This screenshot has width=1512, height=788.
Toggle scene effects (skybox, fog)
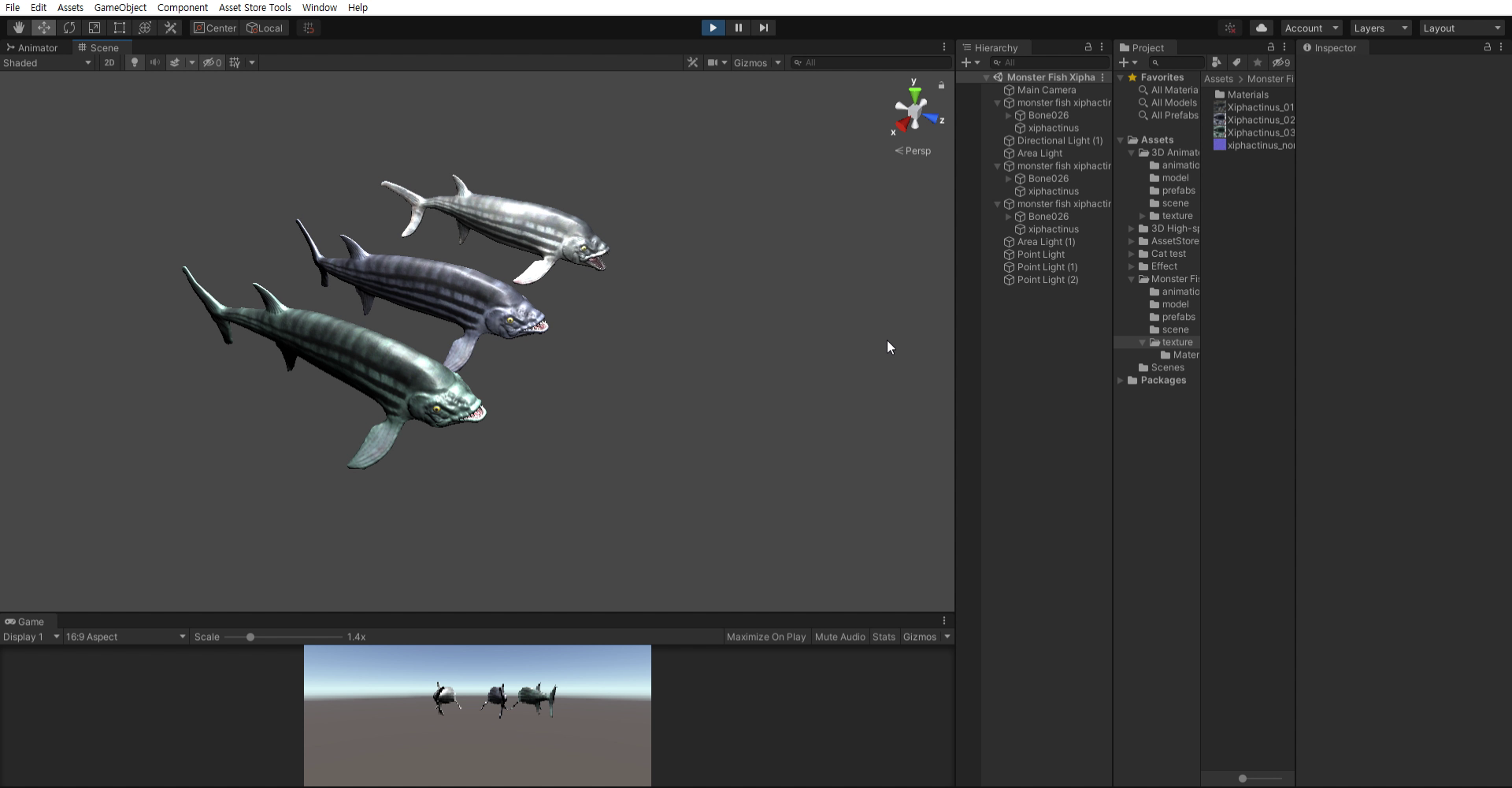click(175, 62)
